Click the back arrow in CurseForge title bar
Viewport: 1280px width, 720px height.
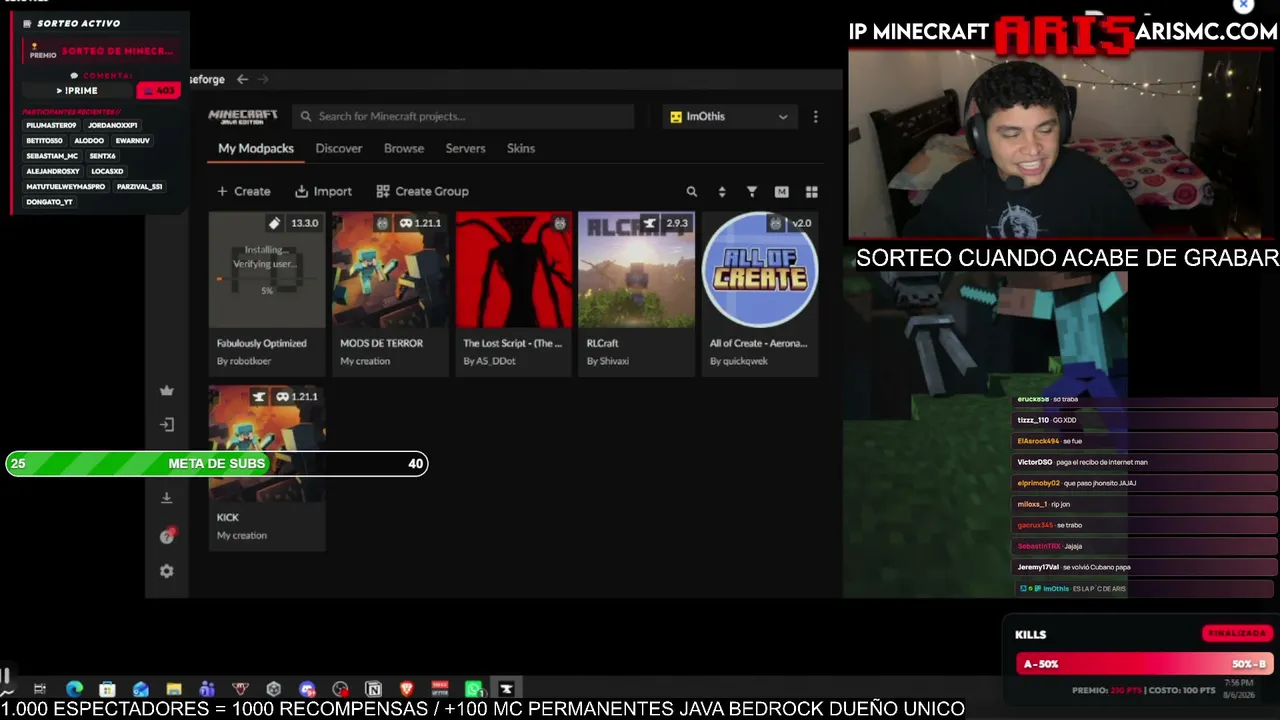click(x=242, y=79)
